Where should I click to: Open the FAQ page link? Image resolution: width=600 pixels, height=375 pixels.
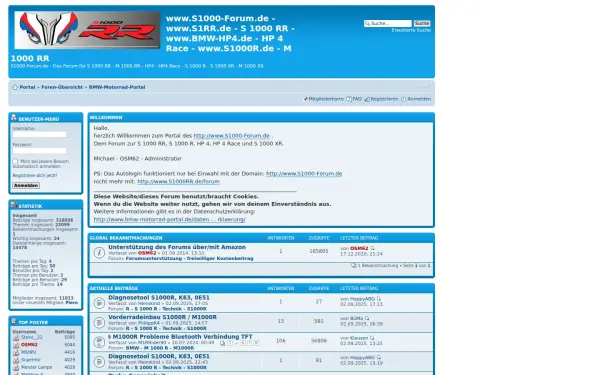click(x=357, y=99)
